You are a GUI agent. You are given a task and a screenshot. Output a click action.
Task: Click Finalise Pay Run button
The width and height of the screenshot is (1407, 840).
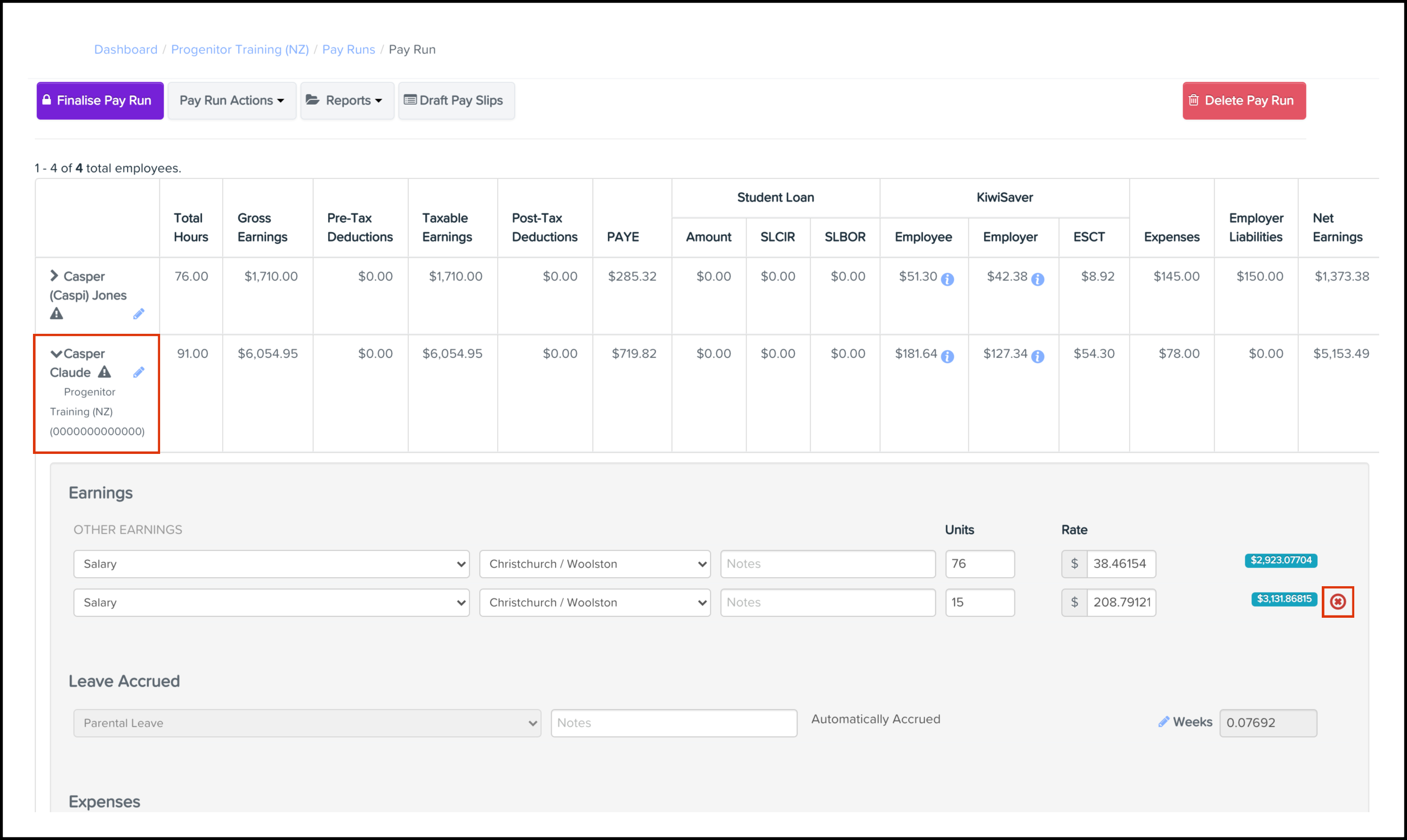100,101
